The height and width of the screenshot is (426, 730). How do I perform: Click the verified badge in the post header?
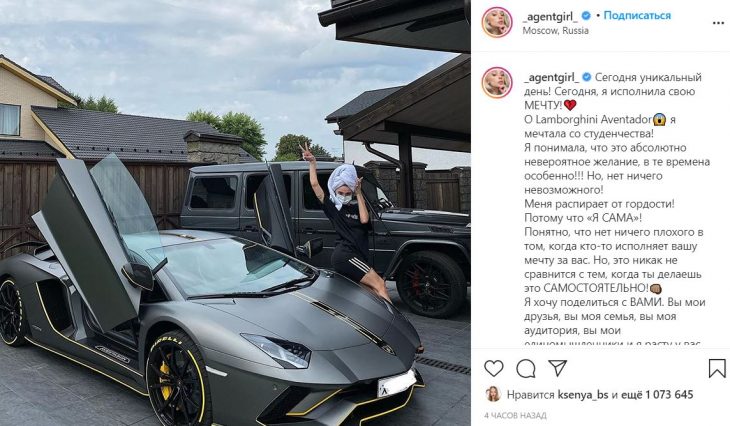(x=586, y=15)
